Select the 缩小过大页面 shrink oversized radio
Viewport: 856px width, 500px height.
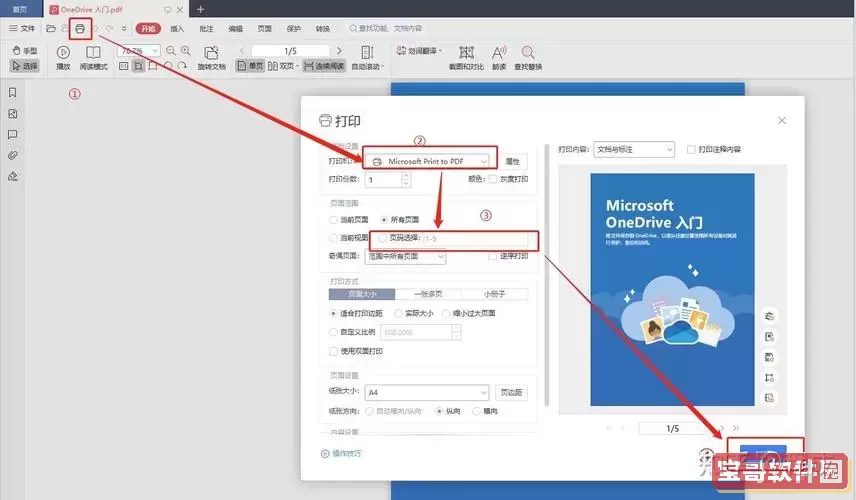(x=446, y=313)
